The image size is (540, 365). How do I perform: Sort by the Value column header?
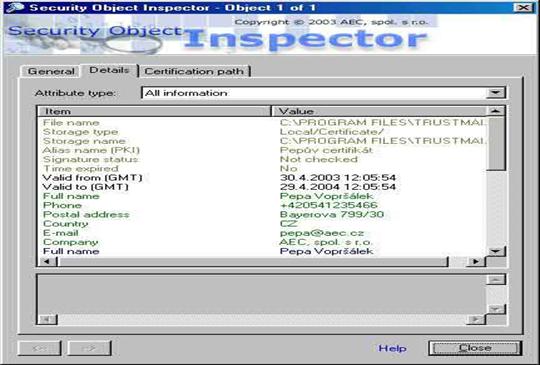point(378,111)
